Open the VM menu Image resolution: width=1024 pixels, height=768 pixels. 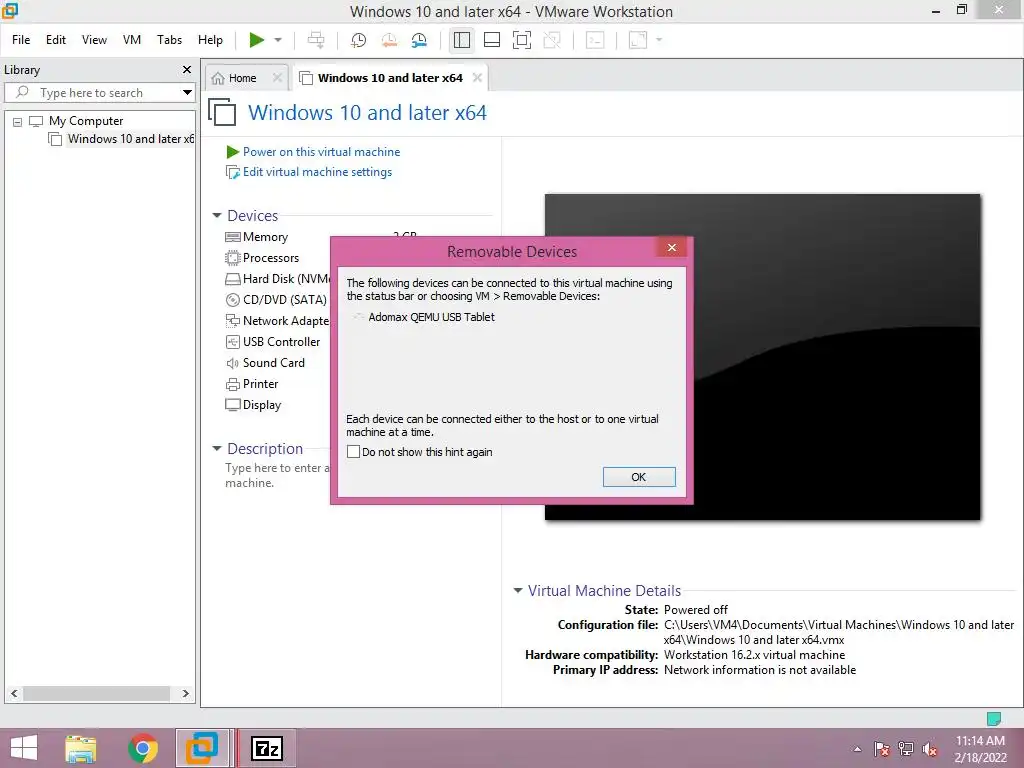tap(132, 40)
